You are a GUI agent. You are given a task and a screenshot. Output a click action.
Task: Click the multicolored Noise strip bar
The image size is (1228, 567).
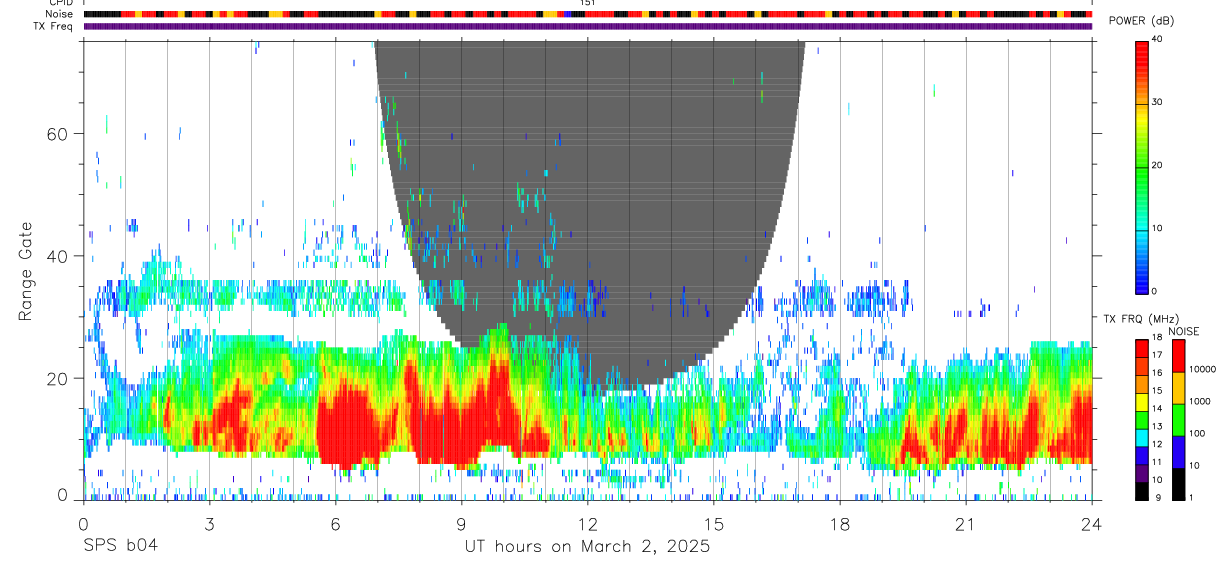[x=588, y=14]
